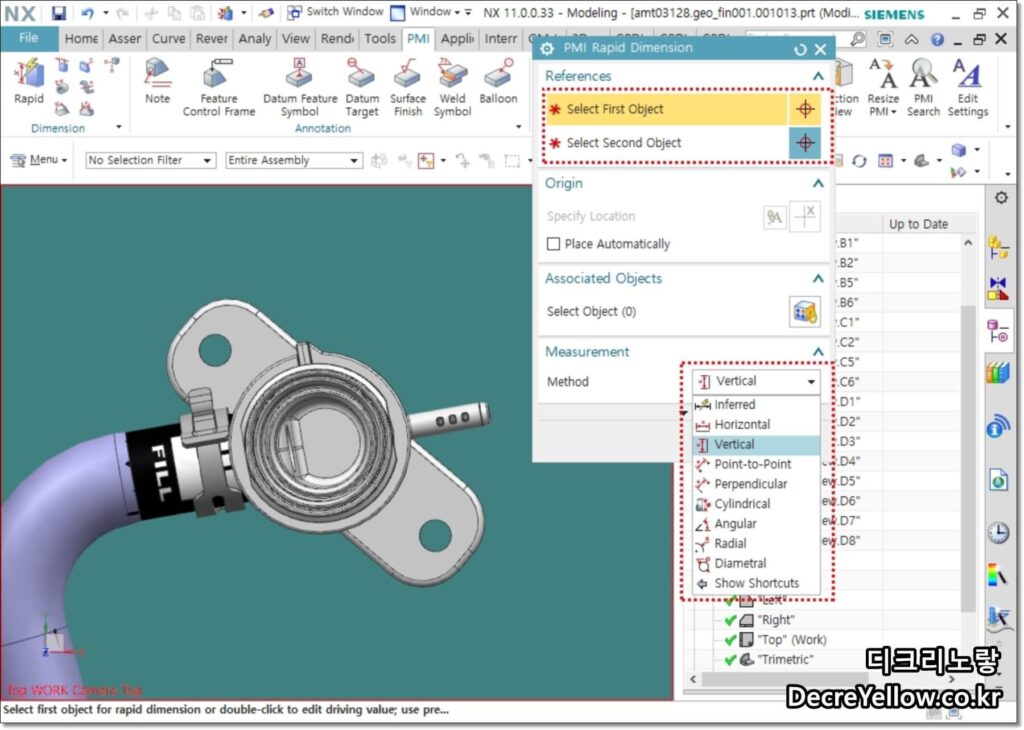1024x730 pixels.
Task: Collapse the References section
Action: 818,76
